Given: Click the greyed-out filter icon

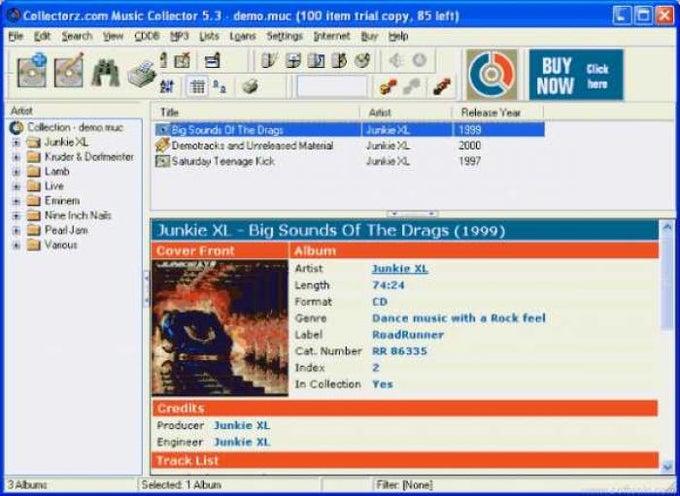Looking at the screenshot, I should 412,87.
